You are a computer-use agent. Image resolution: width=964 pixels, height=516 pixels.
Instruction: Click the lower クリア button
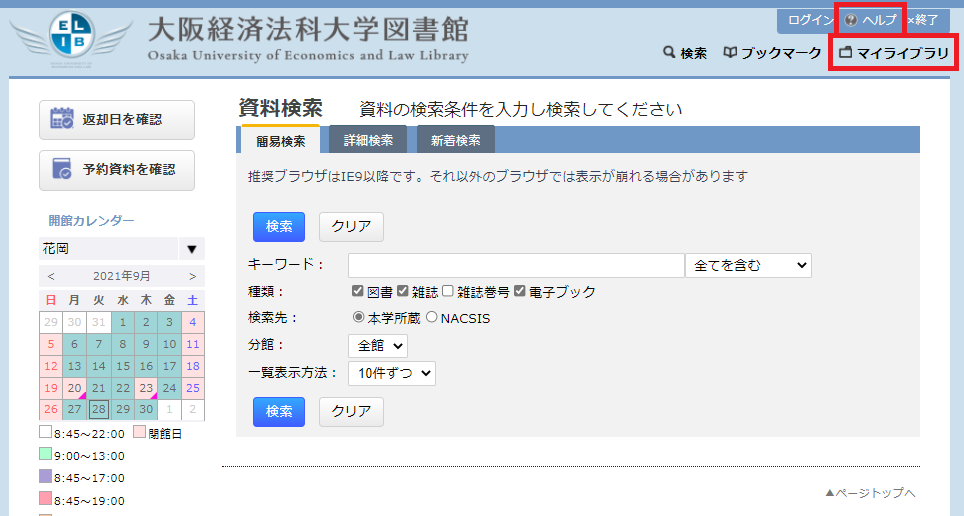click(x=351, y=411)
